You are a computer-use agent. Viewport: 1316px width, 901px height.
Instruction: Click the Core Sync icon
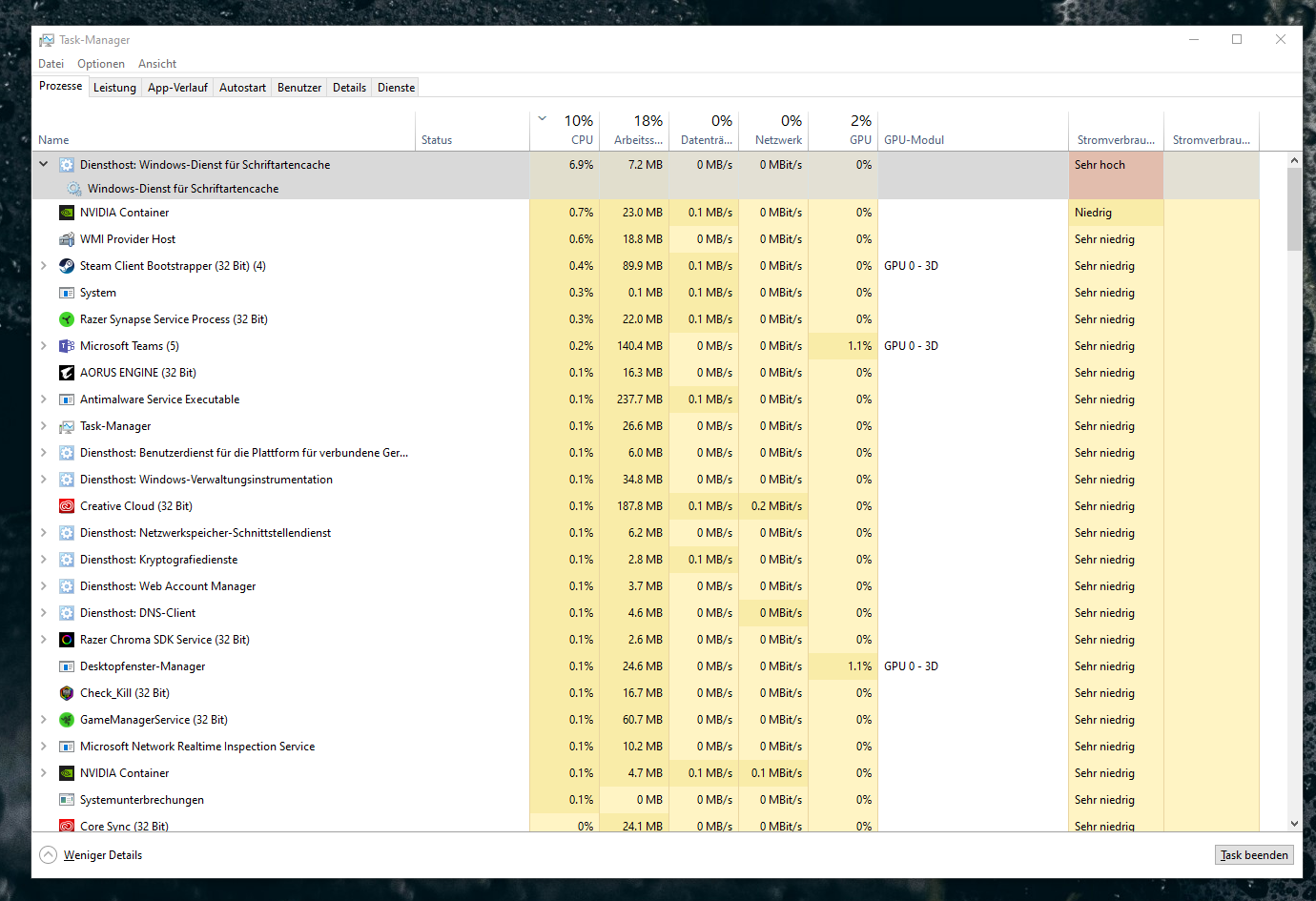coord(67,826)
